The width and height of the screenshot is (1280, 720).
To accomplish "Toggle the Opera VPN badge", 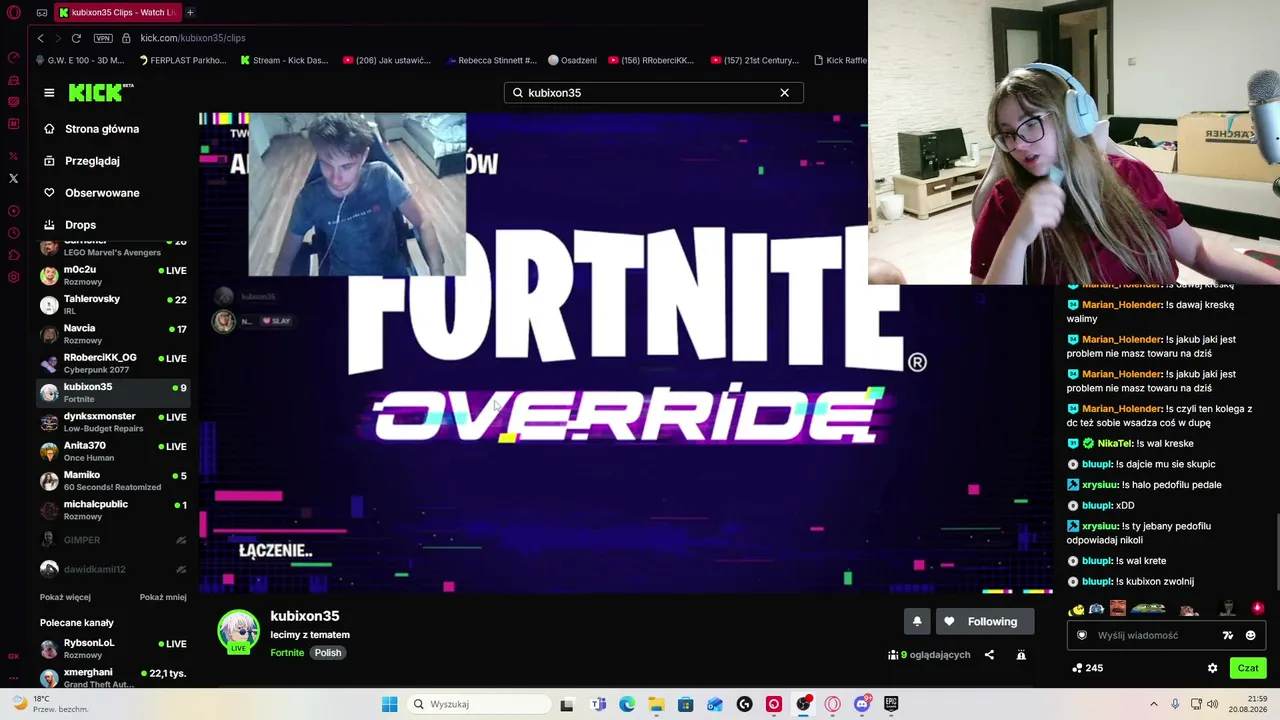I will (x=103, y=38).
